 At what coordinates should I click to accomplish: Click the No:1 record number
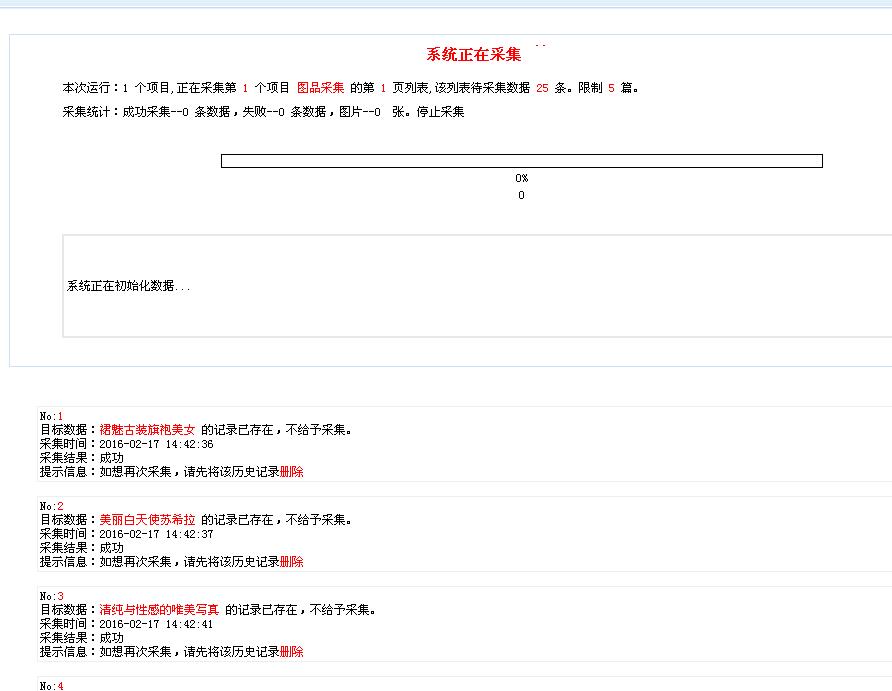[x=52, y=416]
